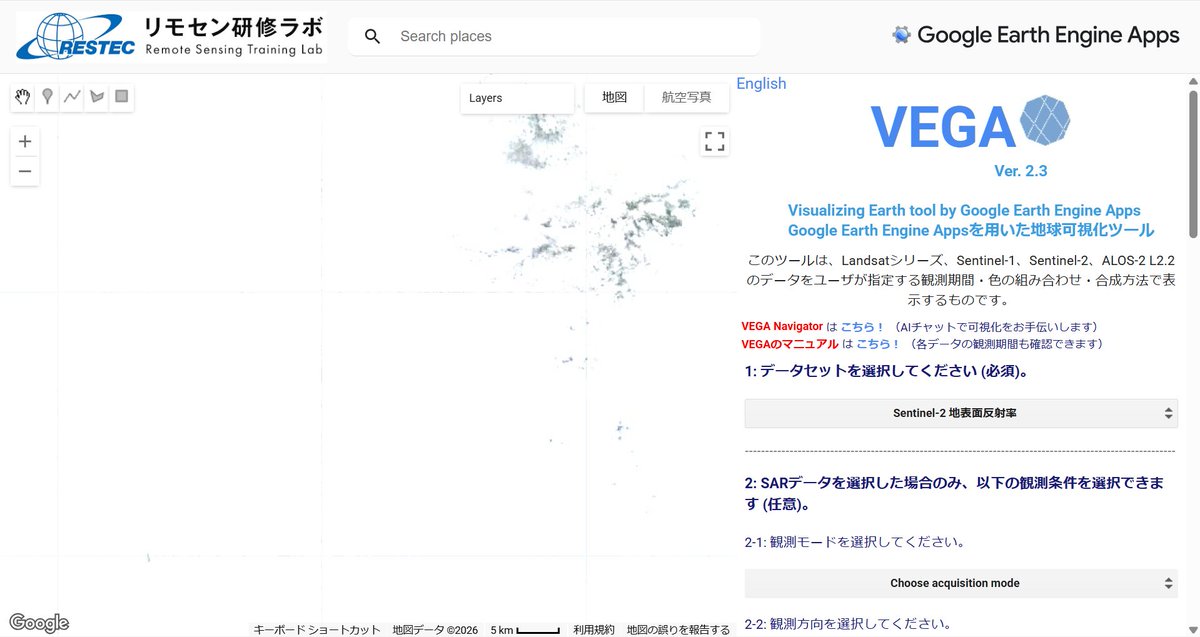1200x637 pixels.
Task: Click the Ver. 2.3 text
Action: click(x=1021, y=171)
